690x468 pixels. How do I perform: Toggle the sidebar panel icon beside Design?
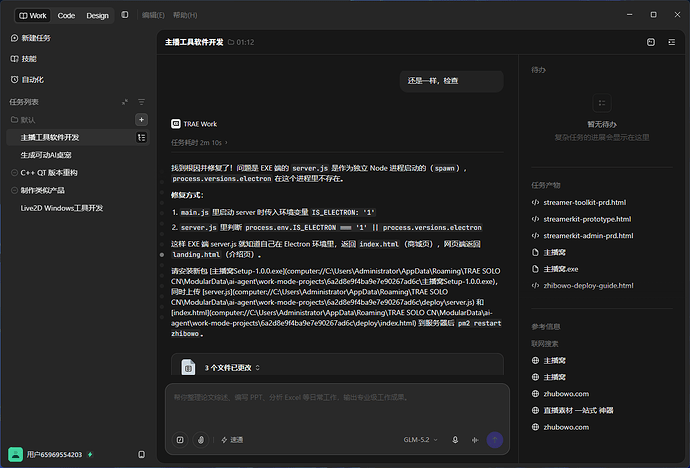pos(125,15)
